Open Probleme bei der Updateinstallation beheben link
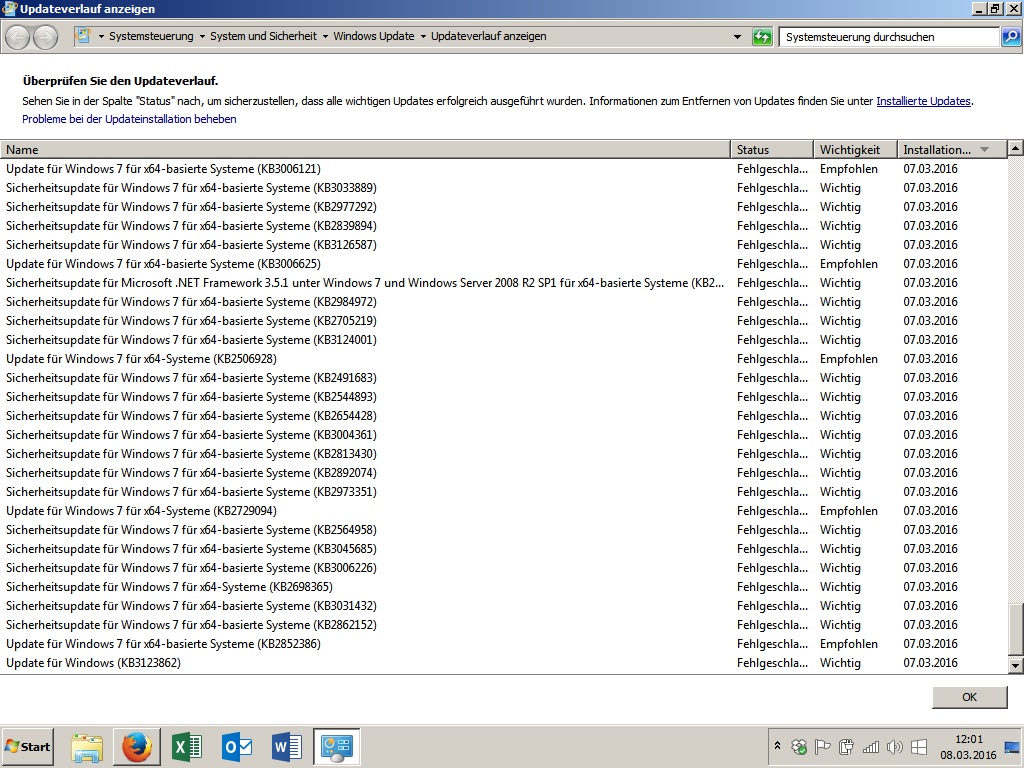 point(129,119)
